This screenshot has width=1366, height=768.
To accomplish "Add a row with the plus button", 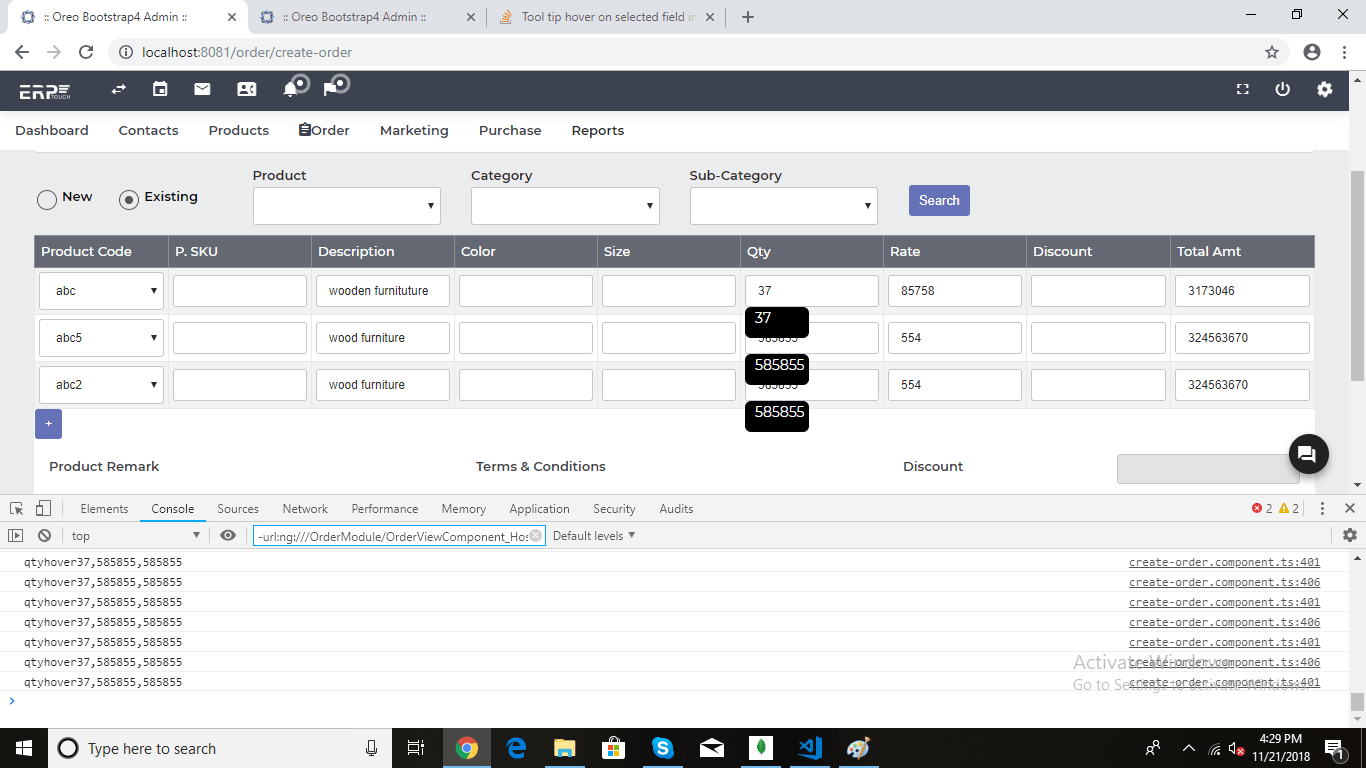I will tap(48, 424).
